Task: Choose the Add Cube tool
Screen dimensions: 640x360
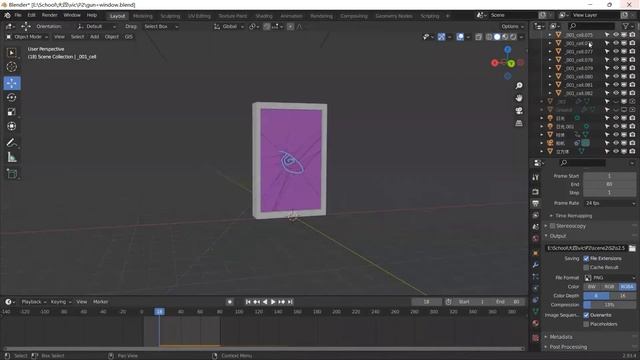Action: (x=12, y=173)
